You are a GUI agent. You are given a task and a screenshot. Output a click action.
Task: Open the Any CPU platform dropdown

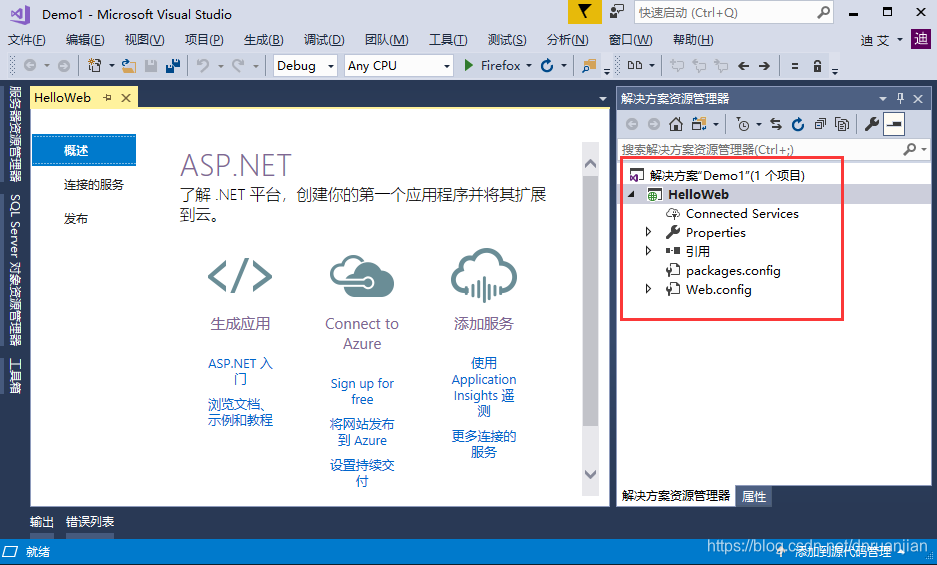pyautogui.click(x=446, y=66)
